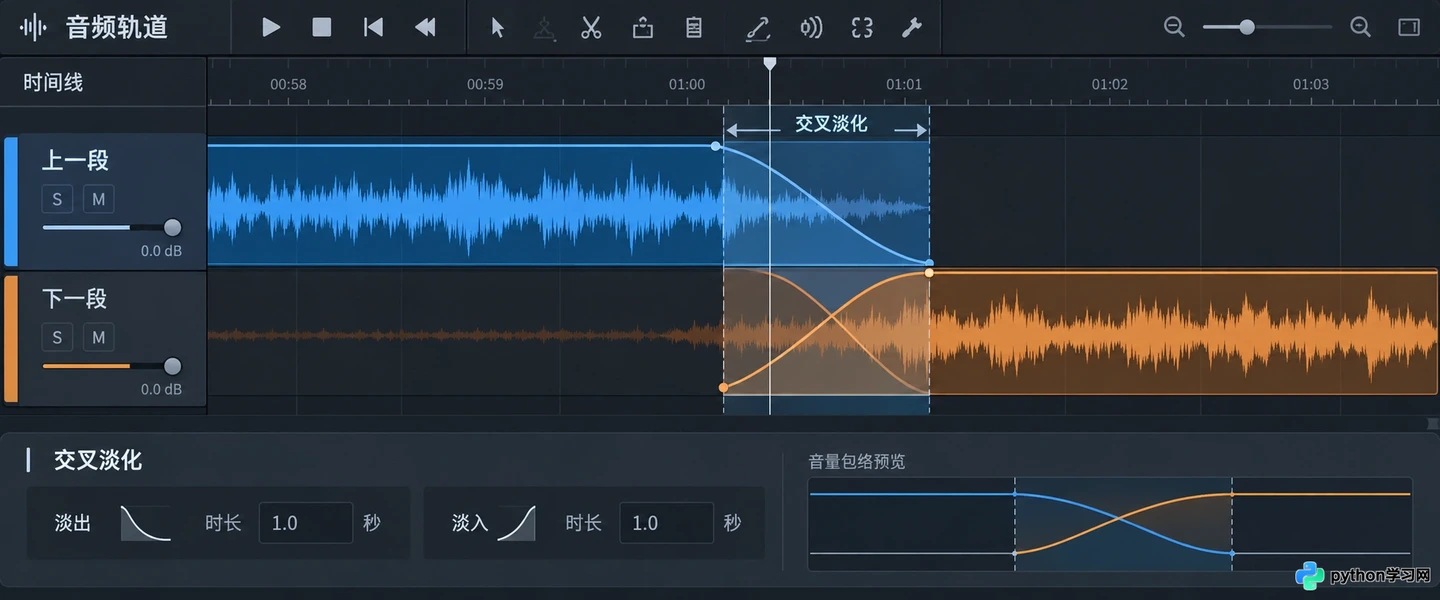The width and height of the screenshot is (1440, 600).
Task: Click the Play button in transport
Action: (271, 27)
